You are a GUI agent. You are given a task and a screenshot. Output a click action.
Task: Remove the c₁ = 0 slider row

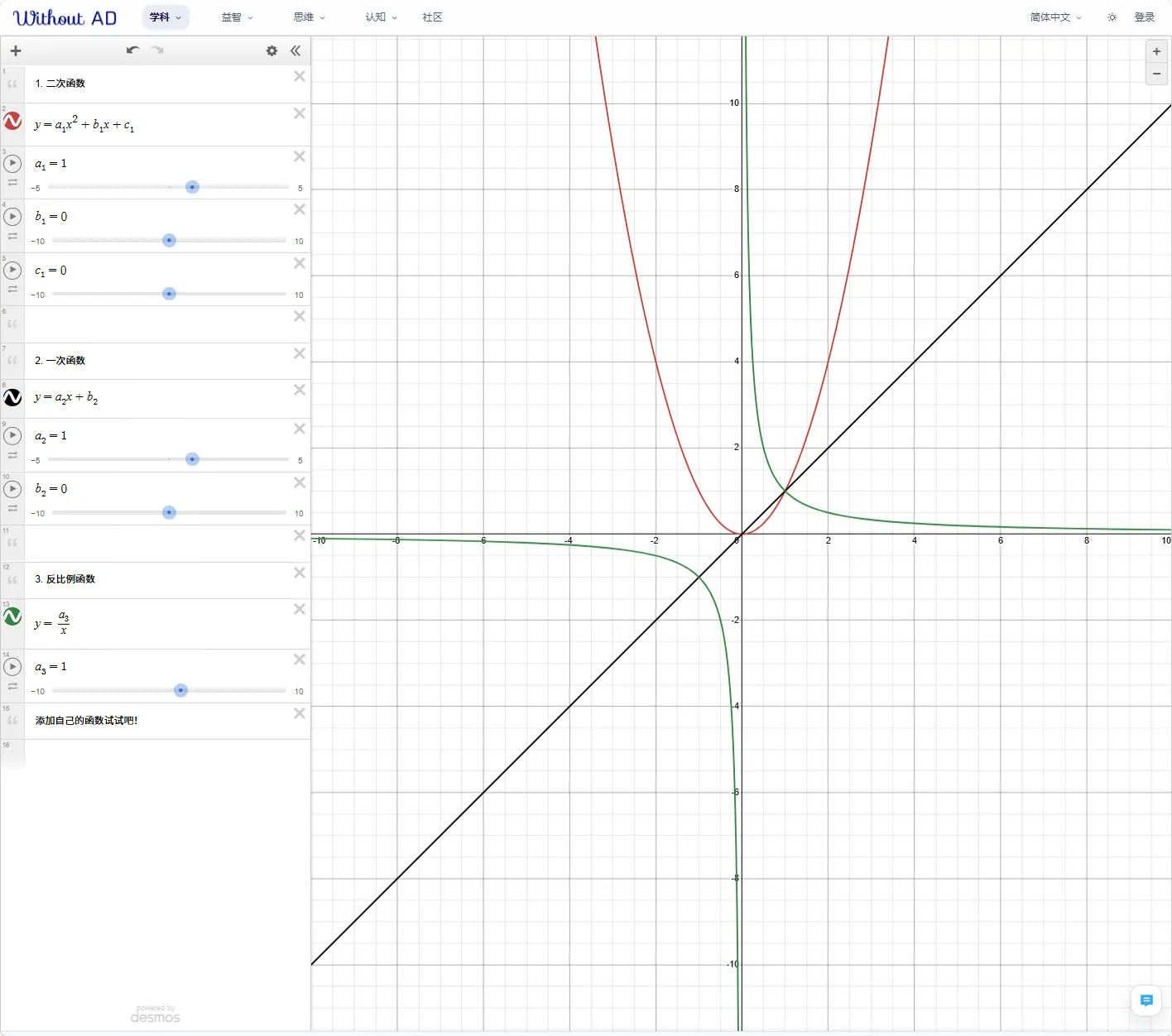point(300,263)
